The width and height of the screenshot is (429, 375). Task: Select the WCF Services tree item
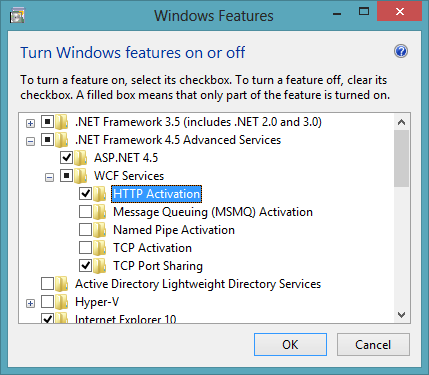[x=129, y=176]
